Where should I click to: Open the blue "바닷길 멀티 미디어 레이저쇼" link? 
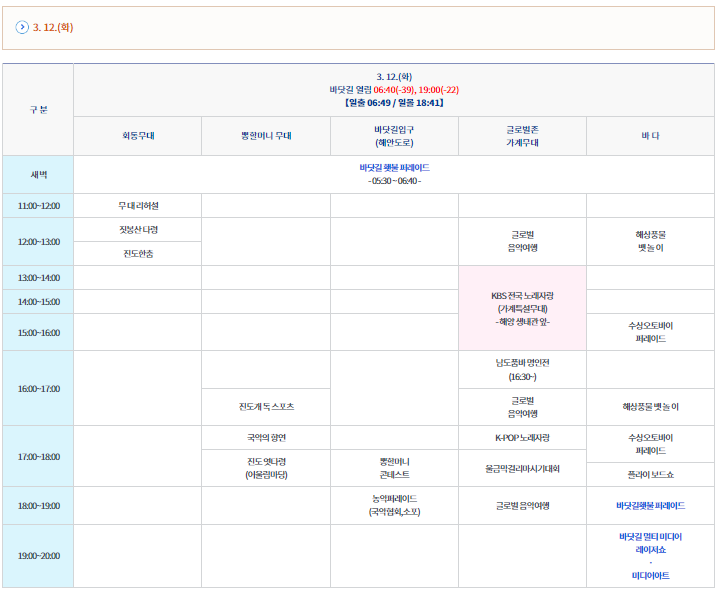[650, 543]
